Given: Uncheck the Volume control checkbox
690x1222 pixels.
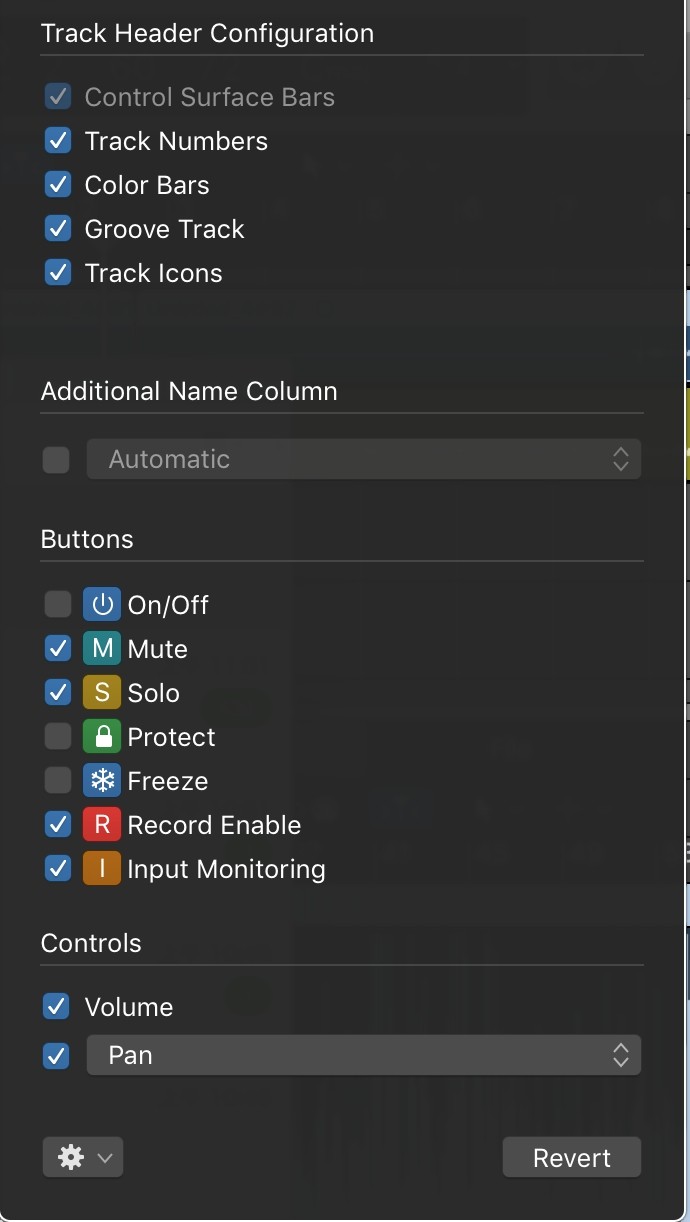Looking at the screenshot, I should 57,1007.
